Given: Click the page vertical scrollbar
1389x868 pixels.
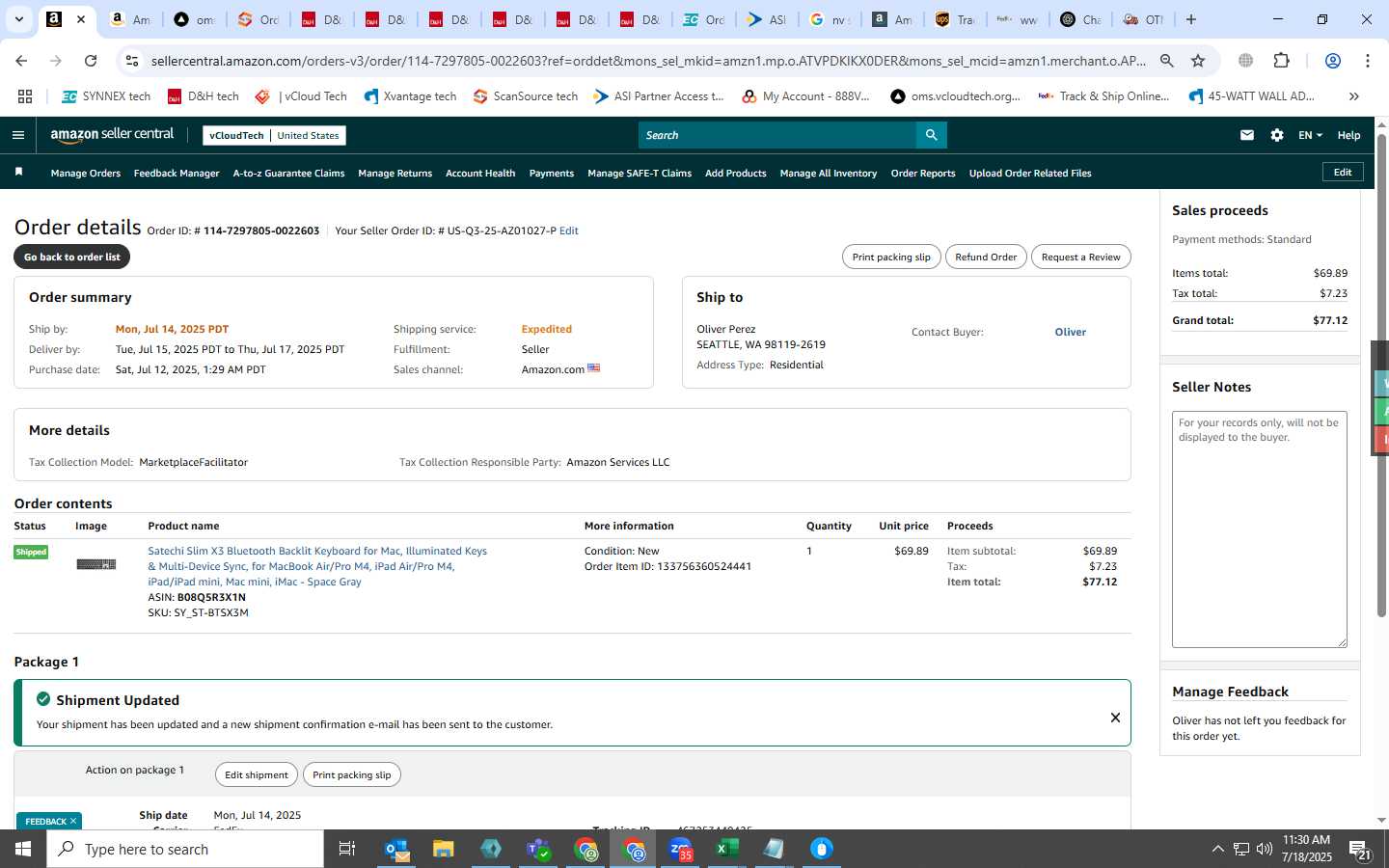Looking at the screenshot, I should coord(1381,376).
